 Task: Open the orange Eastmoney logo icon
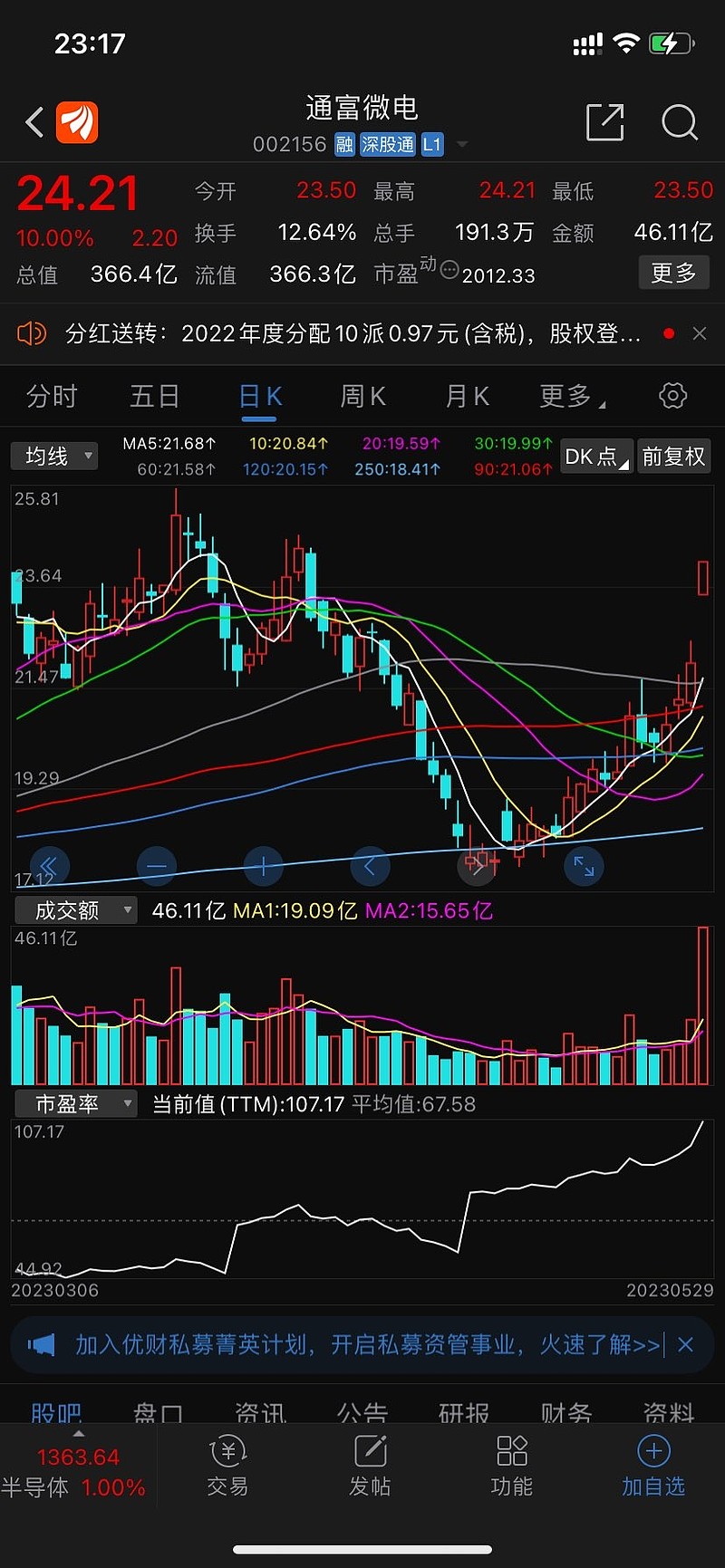pos(77,122)
